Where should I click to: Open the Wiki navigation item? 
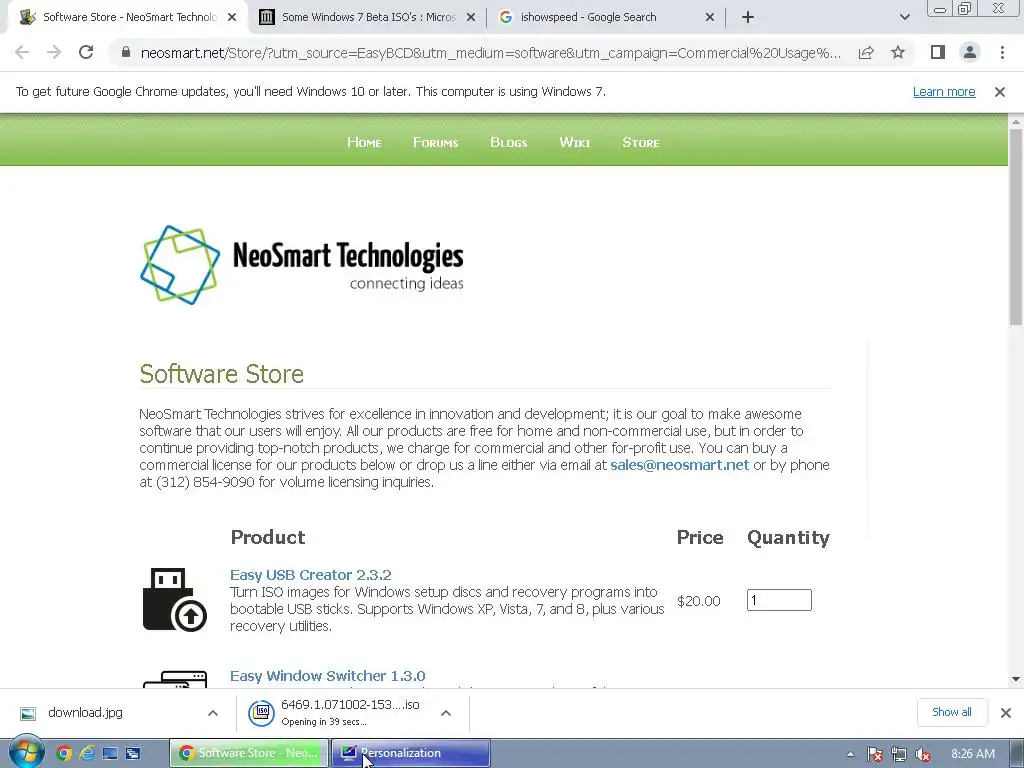[575, 142]
